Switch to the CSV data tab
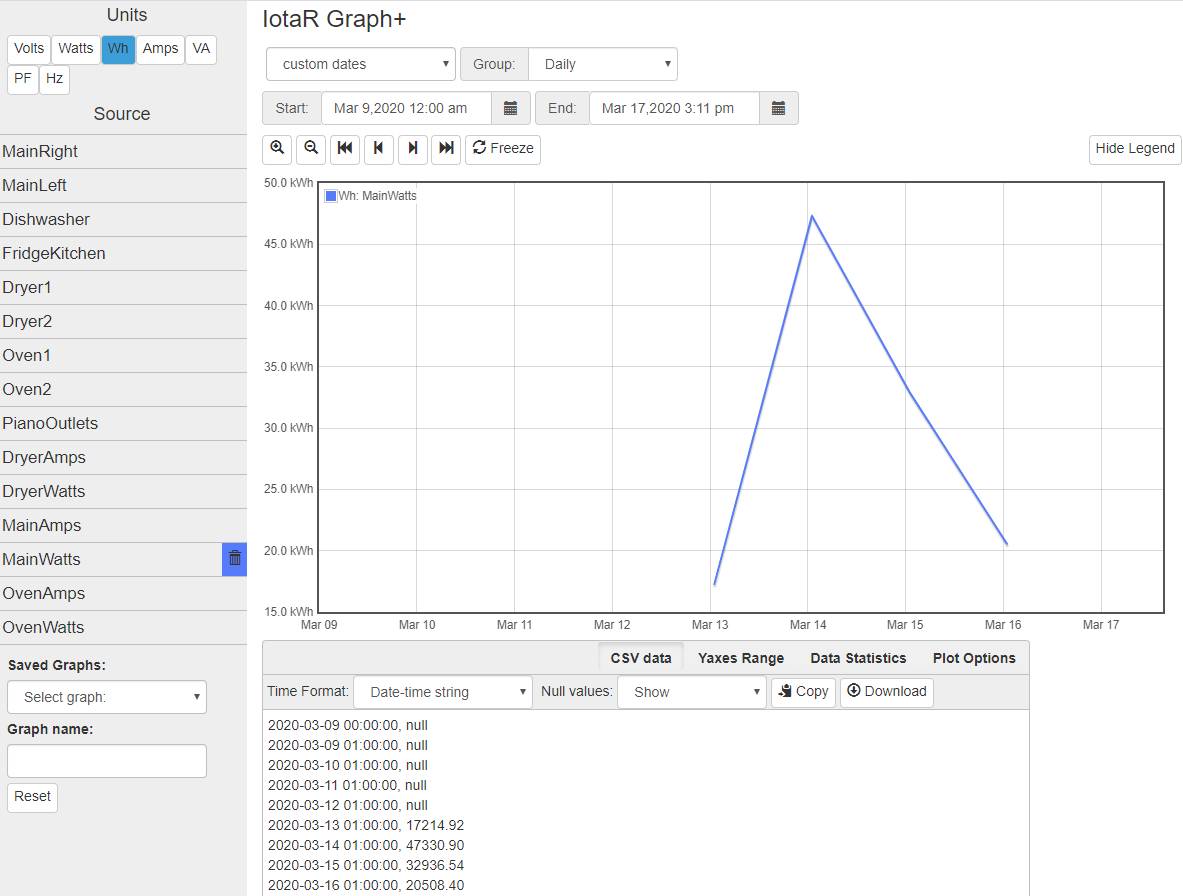1183x896 pixels. [x=641, y=658]
